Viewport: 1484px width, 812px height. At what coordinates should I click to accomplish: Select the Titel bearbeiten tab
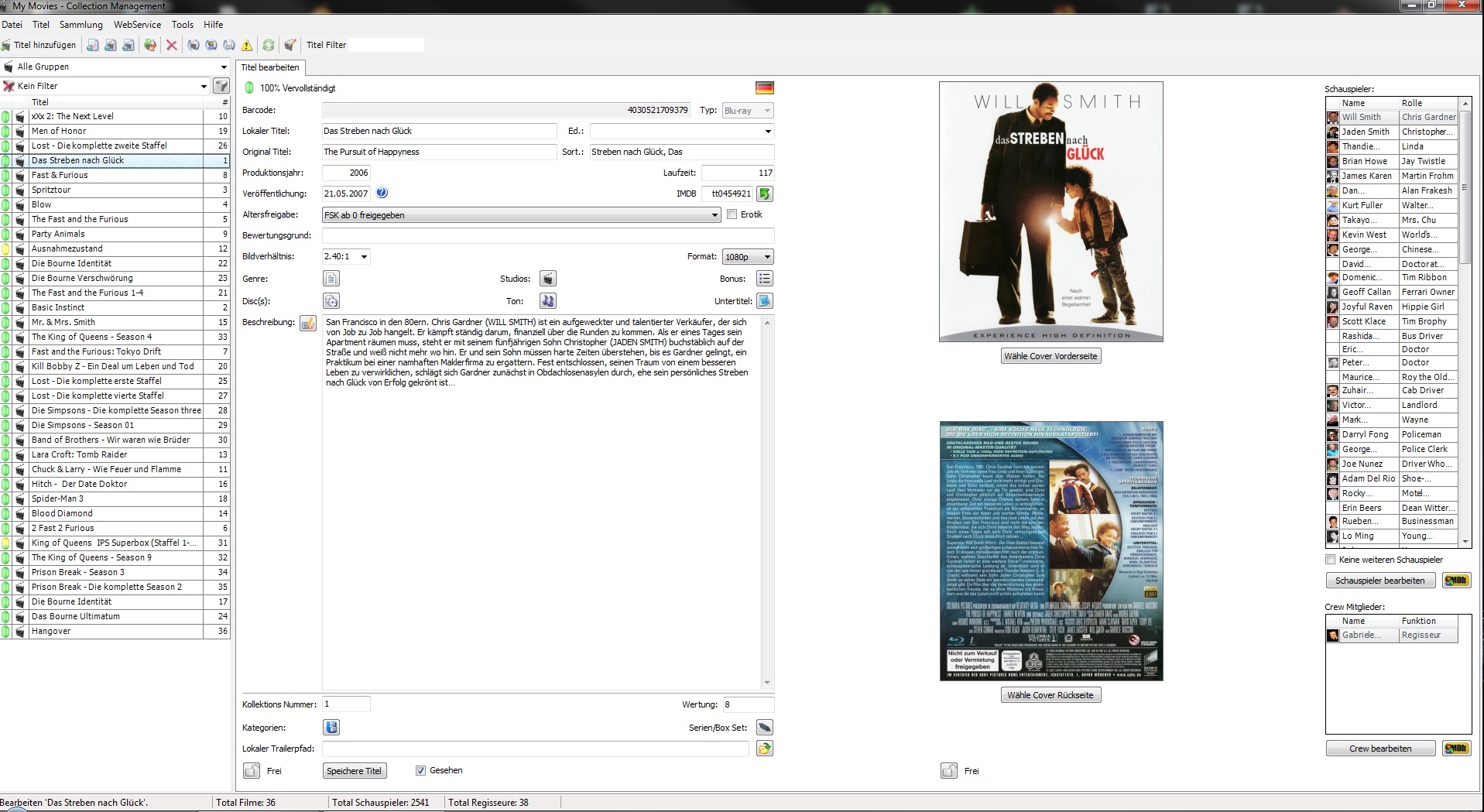pyautogui.click(x=270, y=67)
